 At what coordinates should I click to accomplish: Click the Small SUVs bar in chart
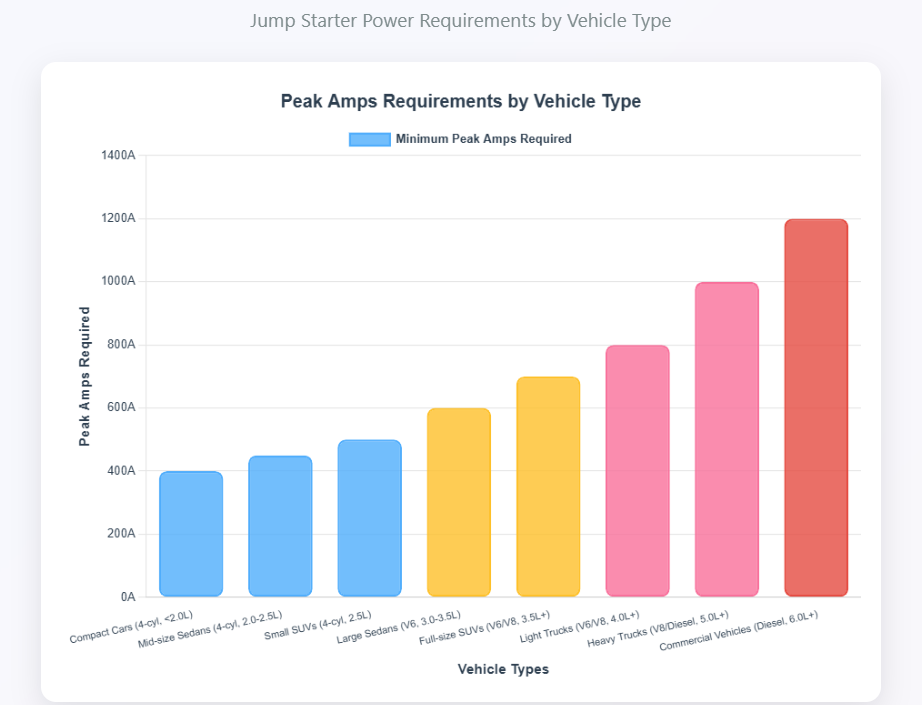369,518
